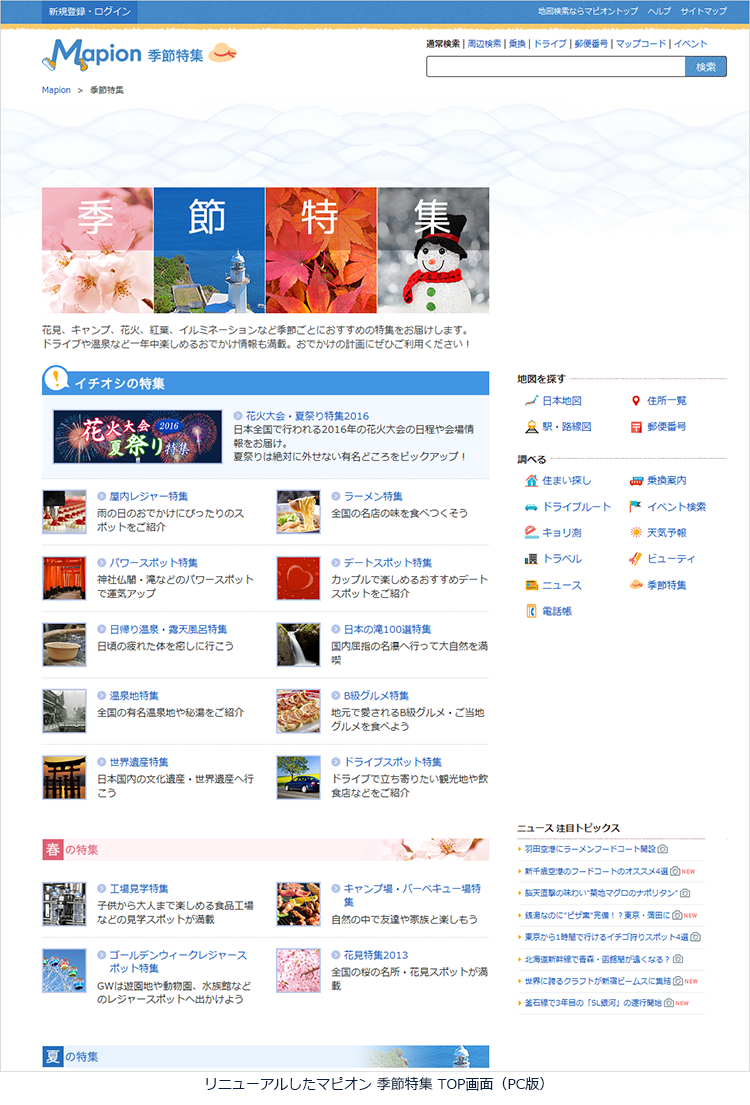Focus the search text field
The image size is (750, 1105).
[x=555, y=67]
